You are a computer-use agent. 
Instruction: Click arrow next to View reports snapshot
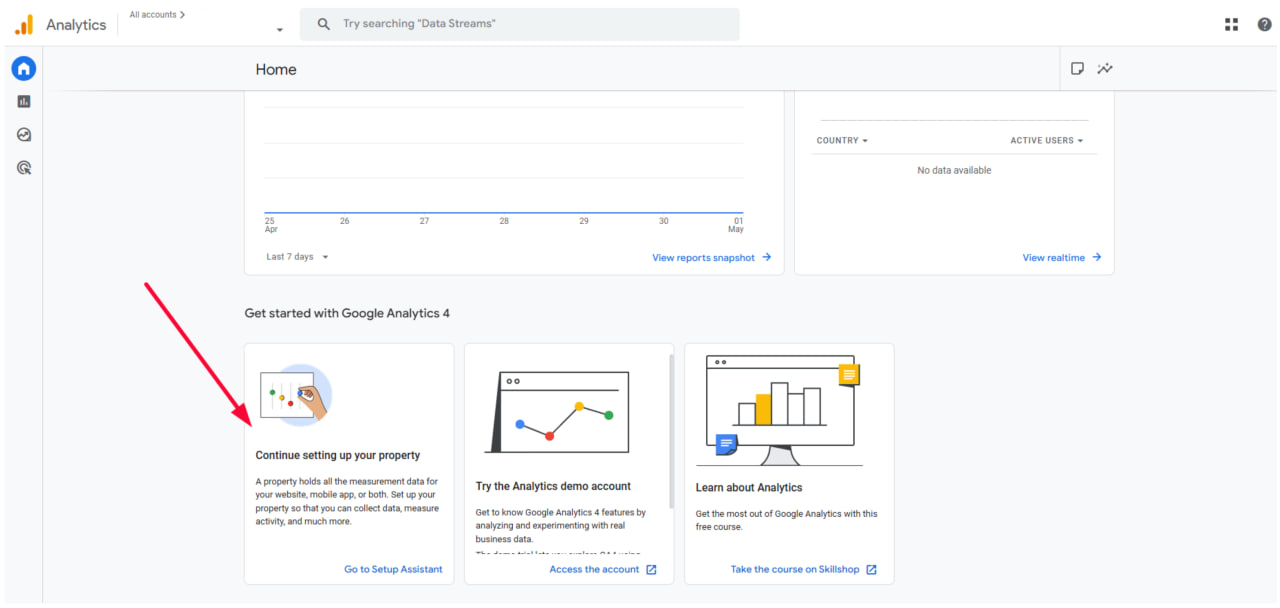tap(767, 257)
